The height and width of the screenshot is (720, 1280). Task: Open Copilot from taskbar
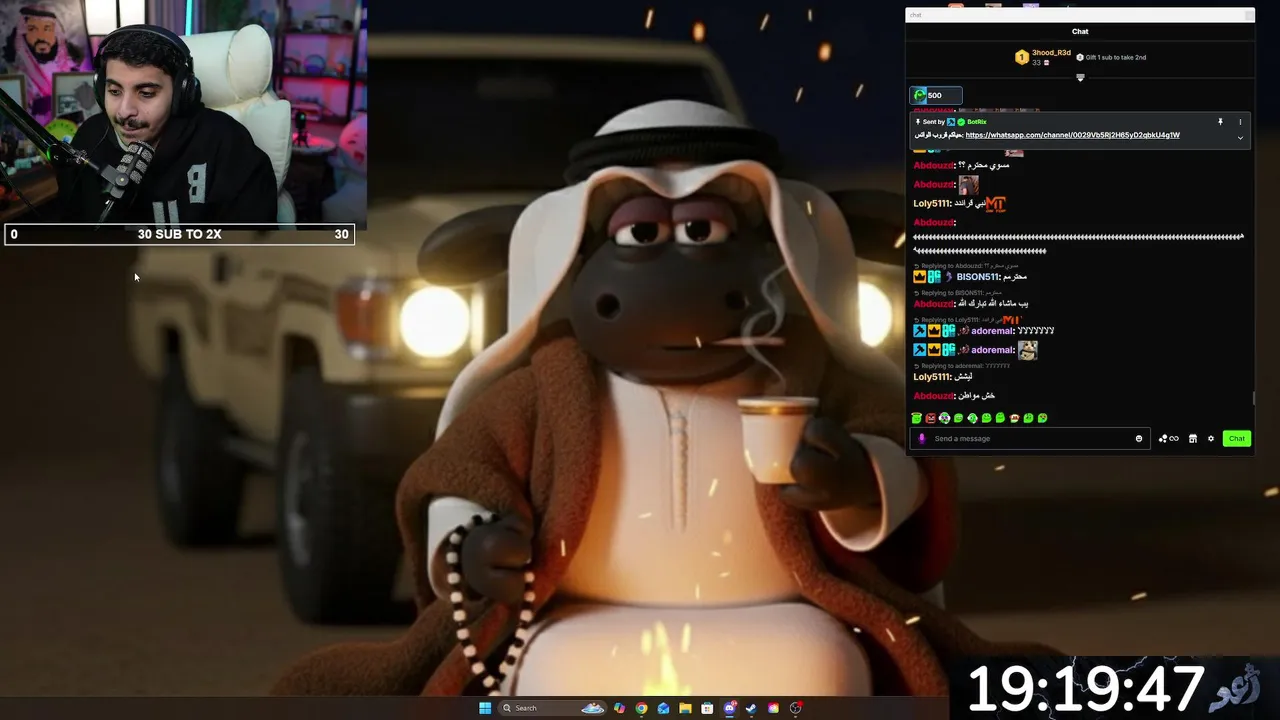click(619, 708)
